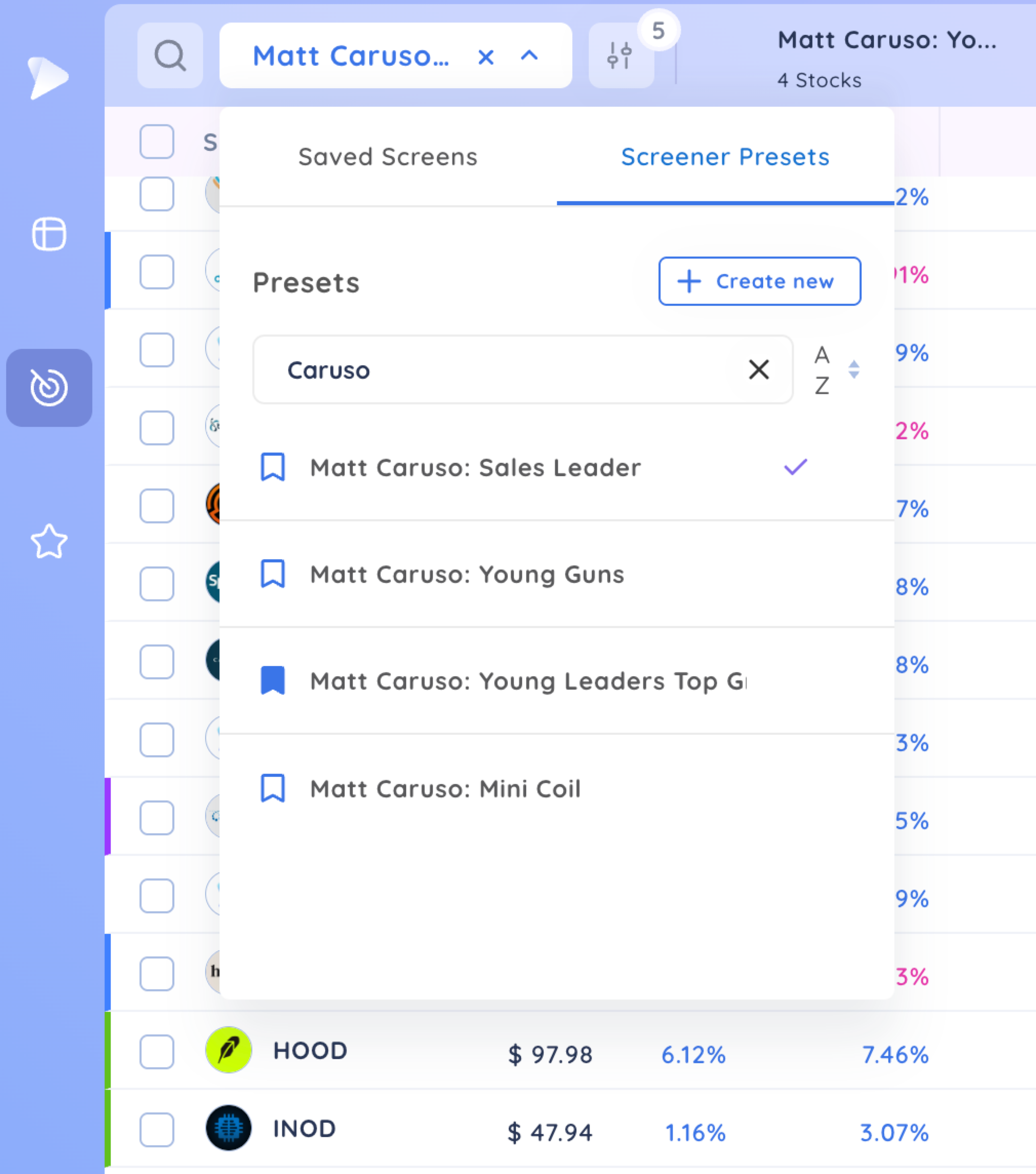Click the Caruso preset search field
Image resolution: width=1036 pixels, height=1174 pixels.
pyautogui.click(x=523, y=370)
